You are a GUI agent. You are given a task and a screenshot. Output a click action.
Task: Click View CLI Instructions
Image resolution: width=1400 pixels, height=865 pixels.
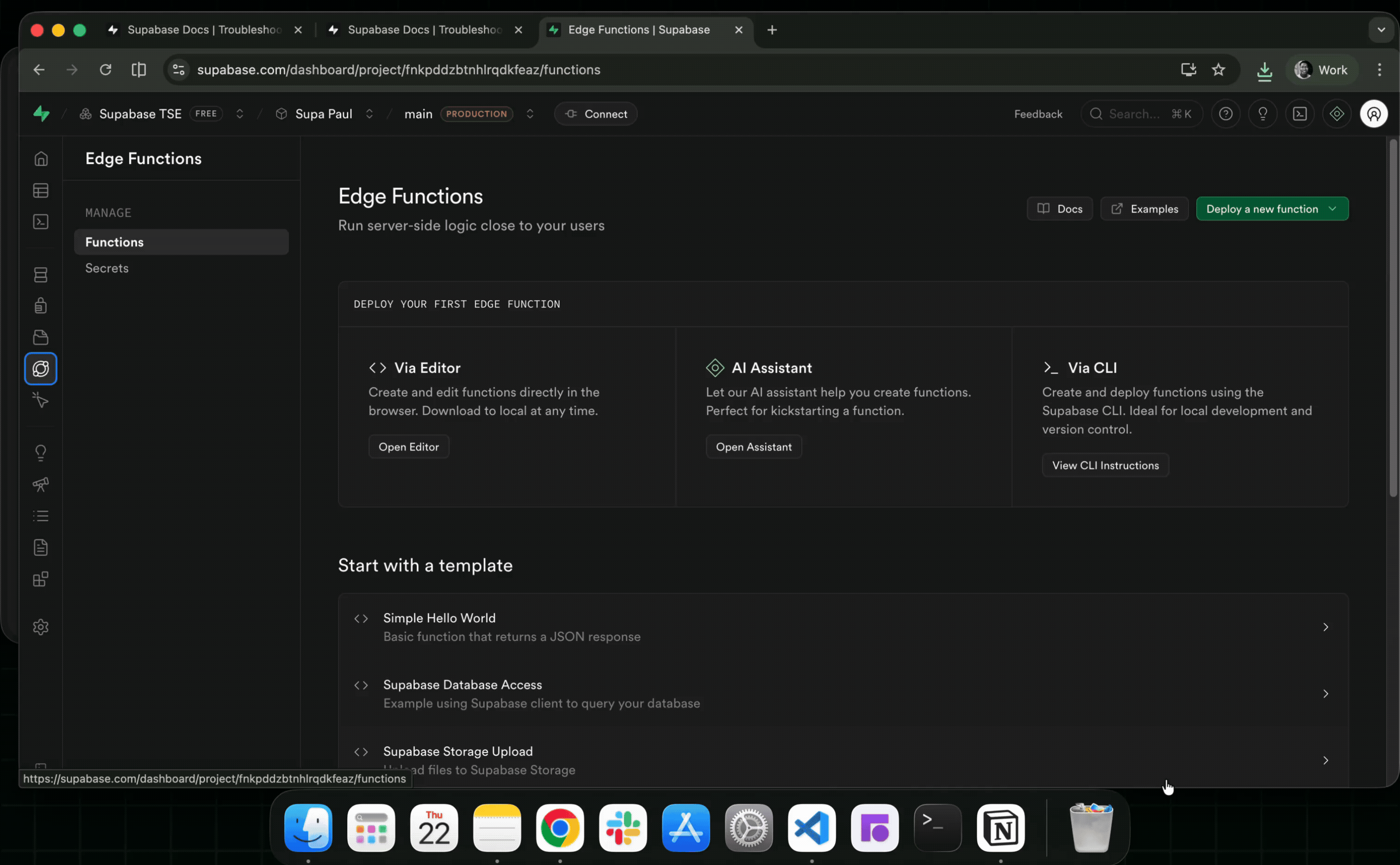coord(1105,464)
